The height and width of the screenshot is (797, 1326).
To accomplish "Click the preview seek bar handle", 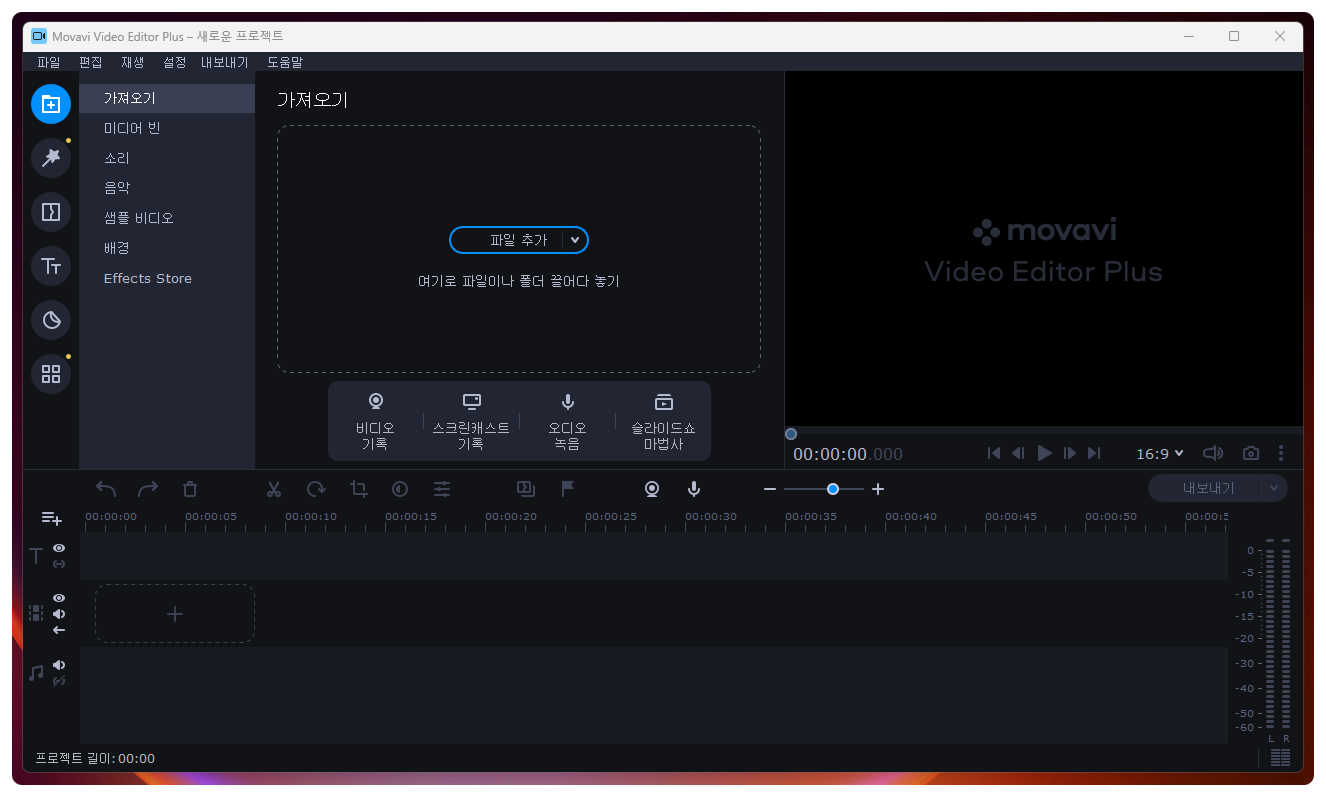I will [x=791, y=434].
